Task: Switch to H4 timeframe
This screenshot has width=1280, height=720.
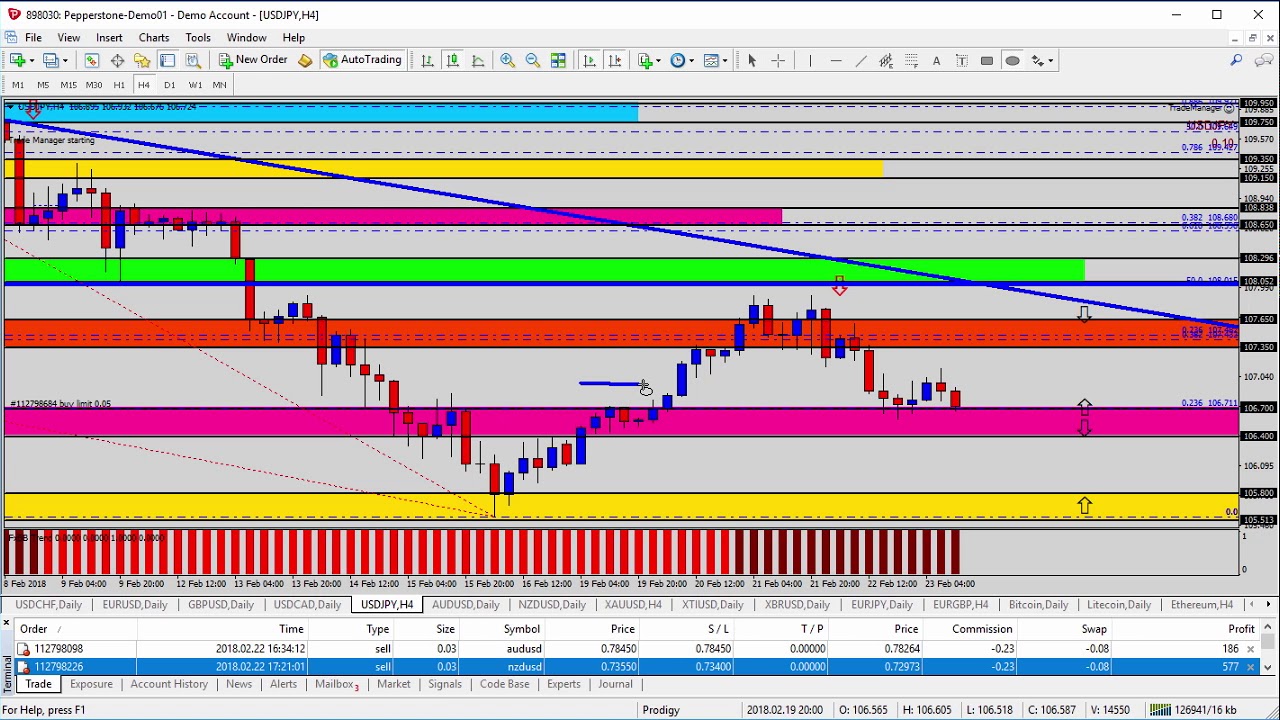Action: [144, 85]
